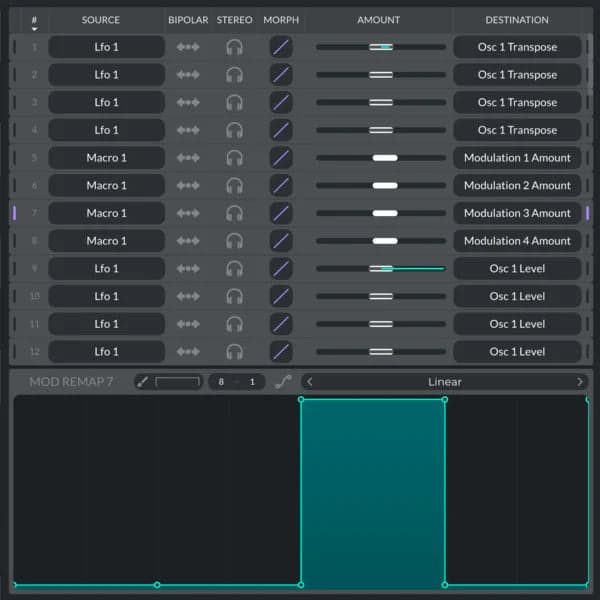The width and height of the screenshot is (600, 600).
Task: Click the morph curve icon in row 12
Action: pos(282,352)
